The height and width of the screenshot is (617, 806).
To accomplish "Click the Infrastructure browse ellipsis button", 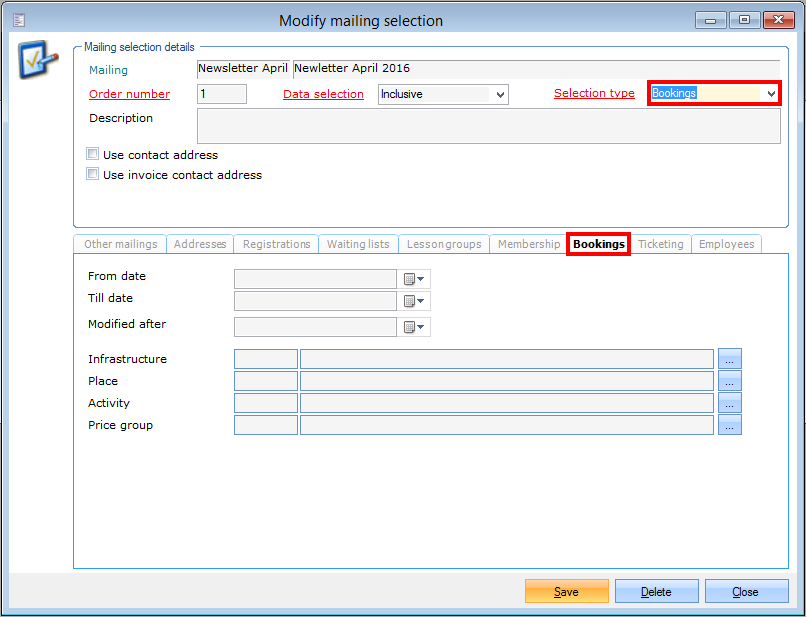I will [729, 359].
